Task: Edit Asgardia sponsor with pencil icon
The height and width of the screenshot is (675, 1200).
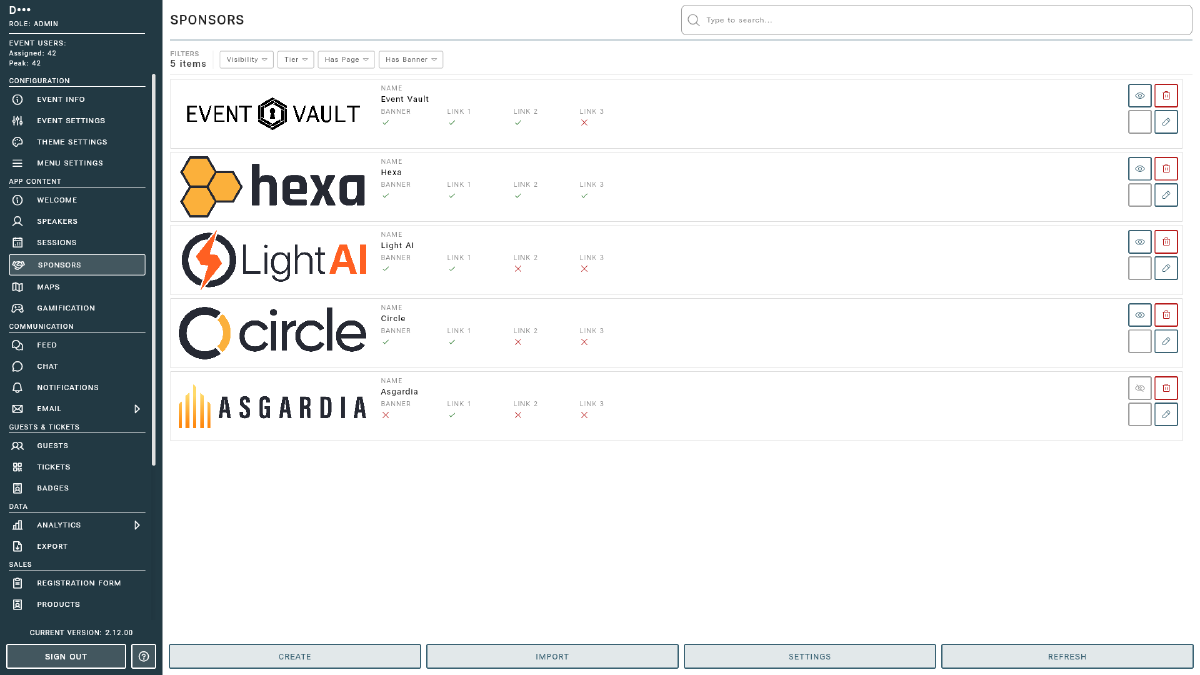Action: point(1166,414)
